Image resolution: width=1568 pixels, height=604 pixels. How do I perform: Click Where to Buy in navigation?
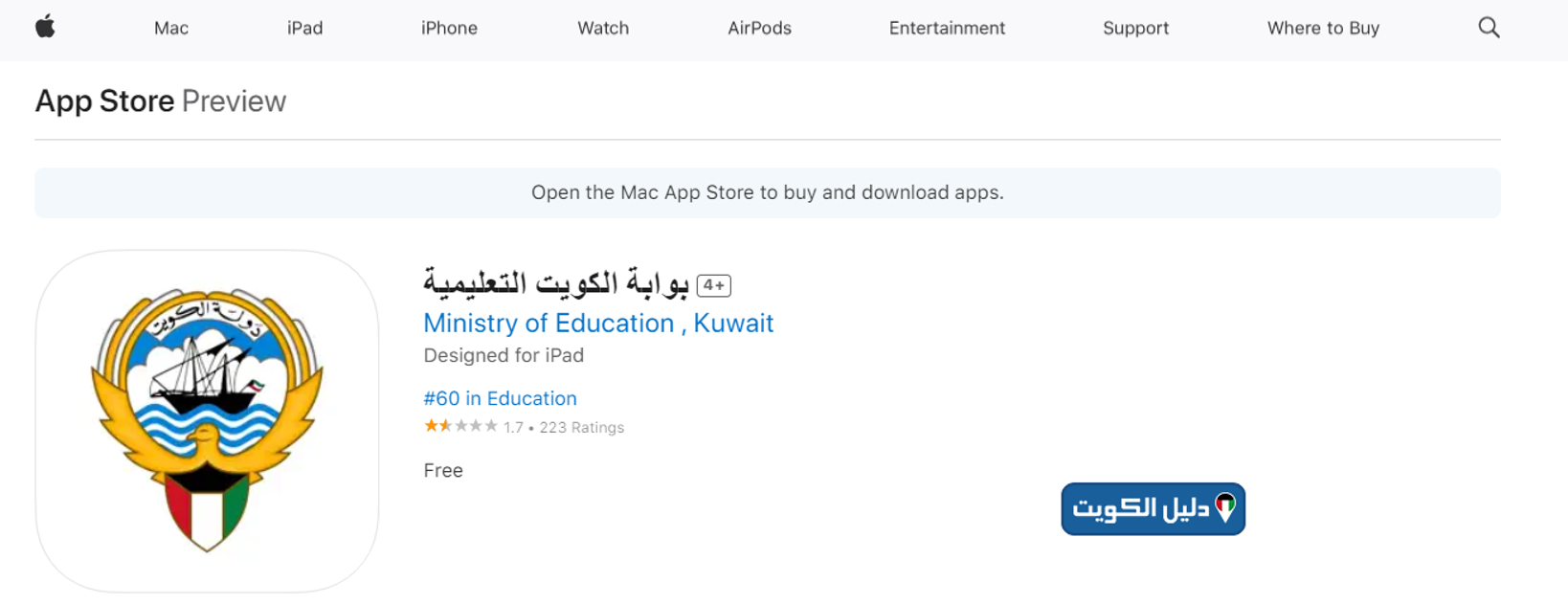pyautogui.click(x=1323, y=29)
